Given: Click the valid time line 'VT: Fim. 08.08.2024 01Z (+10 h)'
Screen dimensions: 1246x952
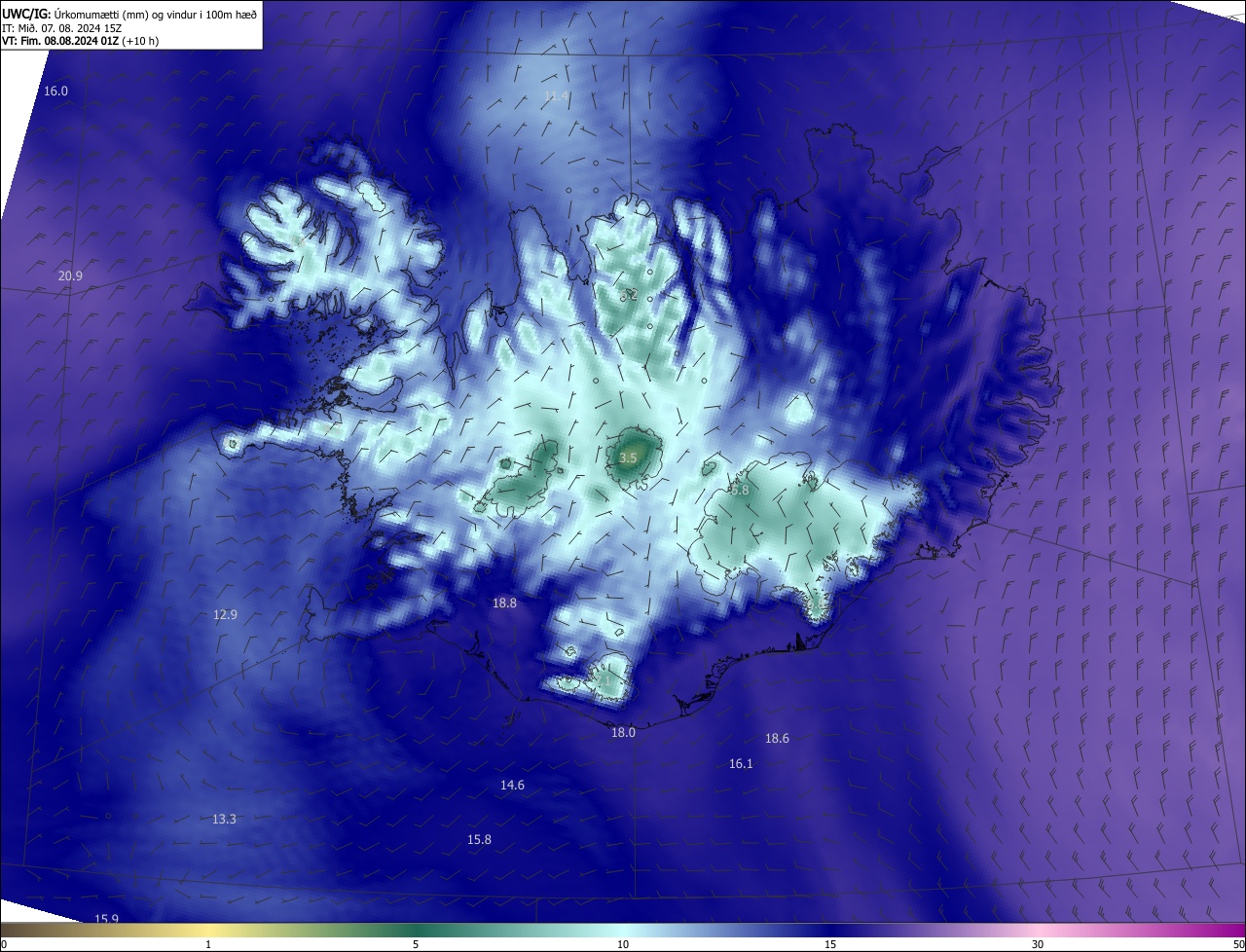Looking at the screenshot, I should (81, 42).
